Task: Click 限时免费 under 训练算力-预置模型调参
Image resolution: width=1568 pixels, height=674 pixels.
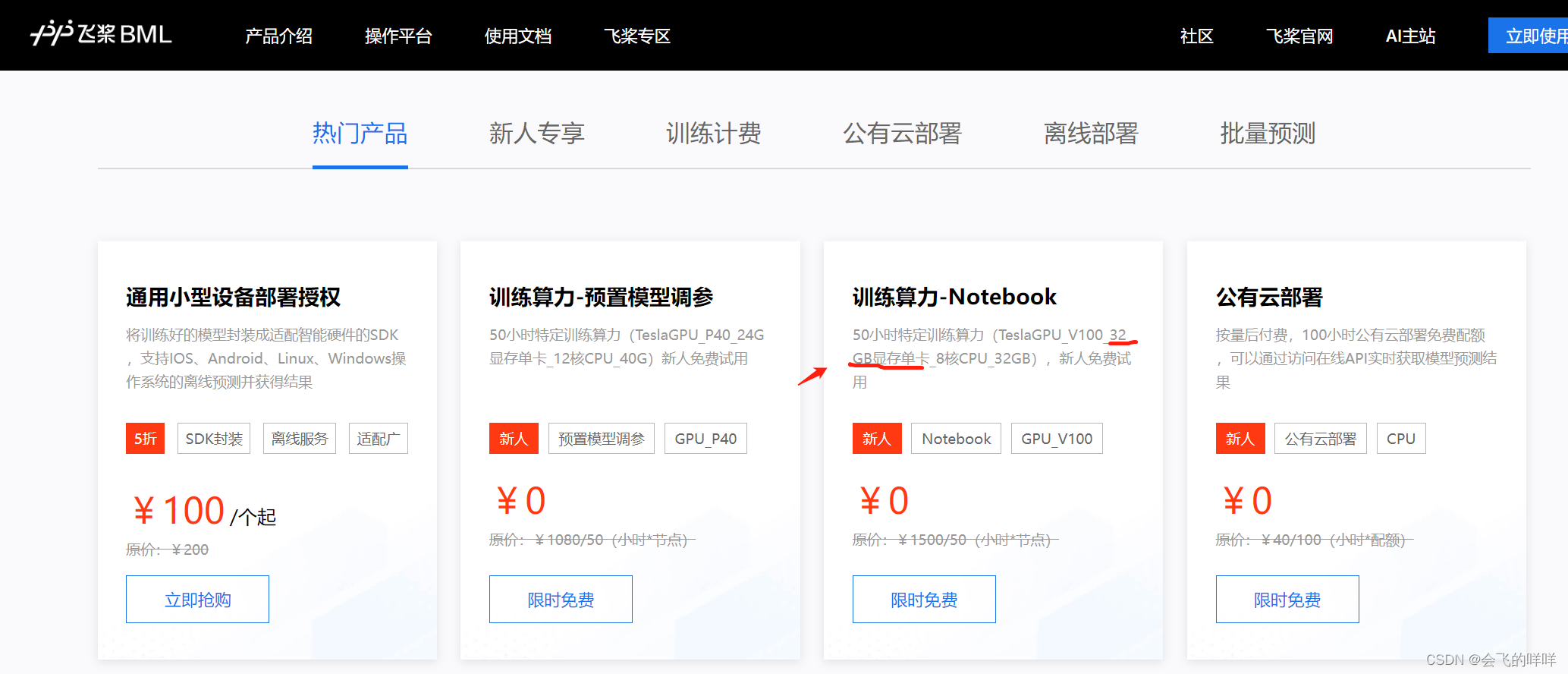Action: tap(561, 600)
